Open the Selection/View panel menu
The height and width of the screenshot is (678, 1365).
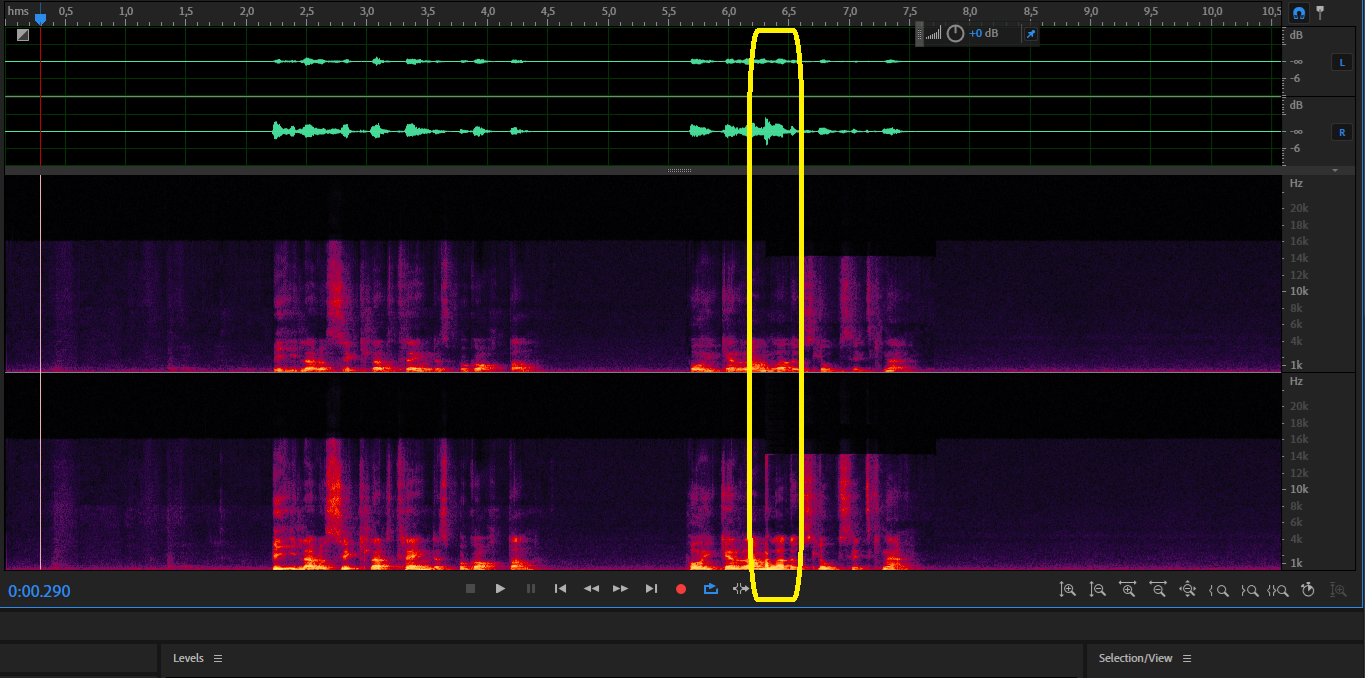(1187, 659)
